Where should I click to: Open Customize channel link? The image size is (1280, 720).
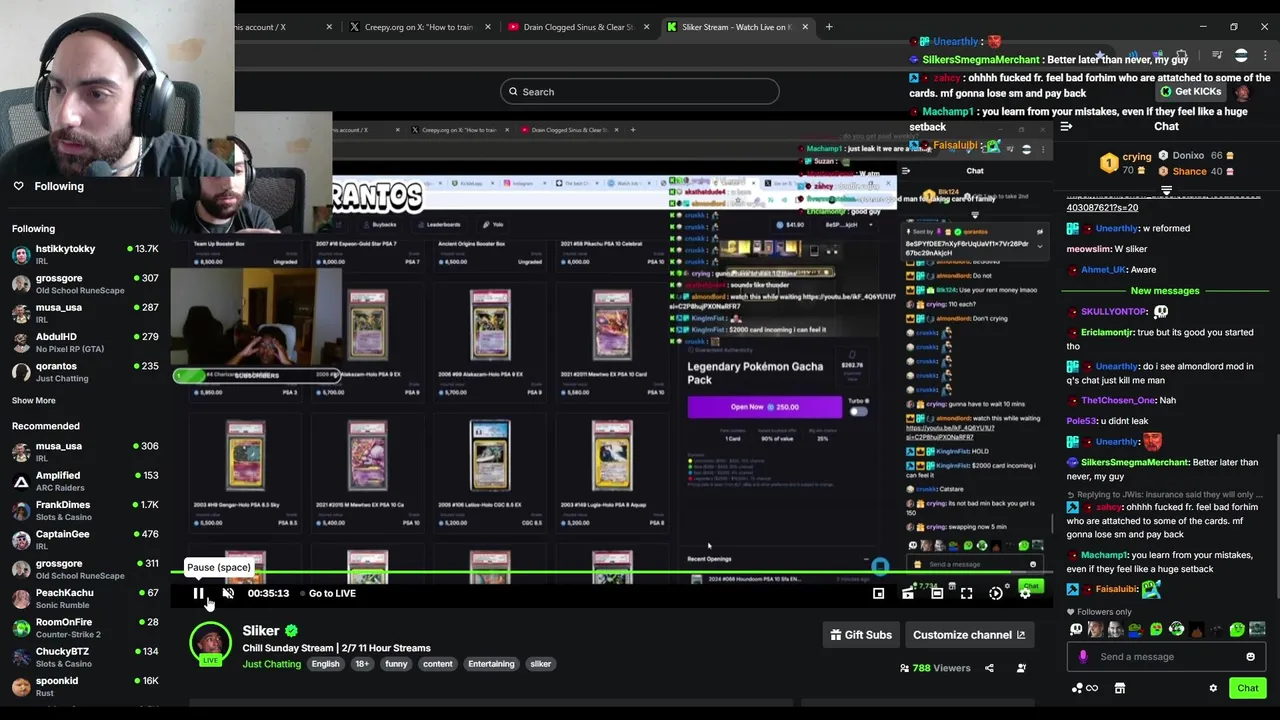coord(969,635)
